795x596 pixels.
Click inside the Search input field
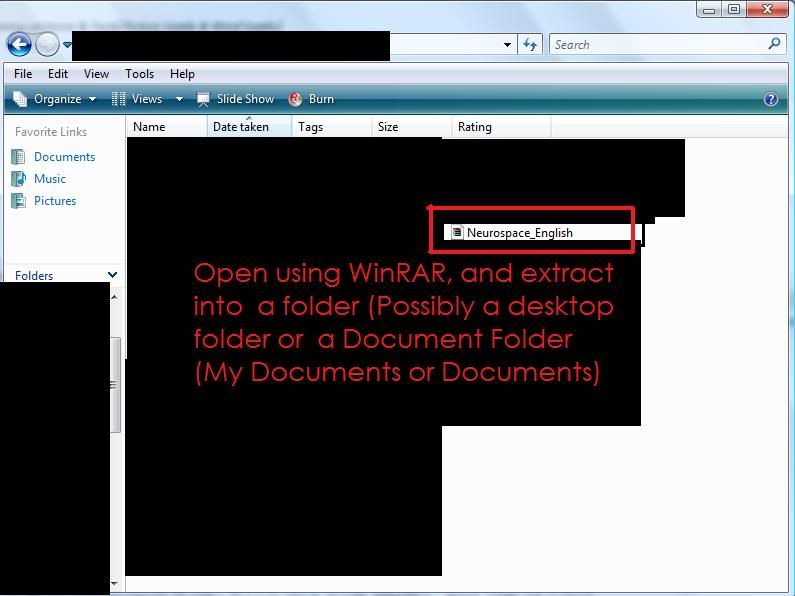655,44
